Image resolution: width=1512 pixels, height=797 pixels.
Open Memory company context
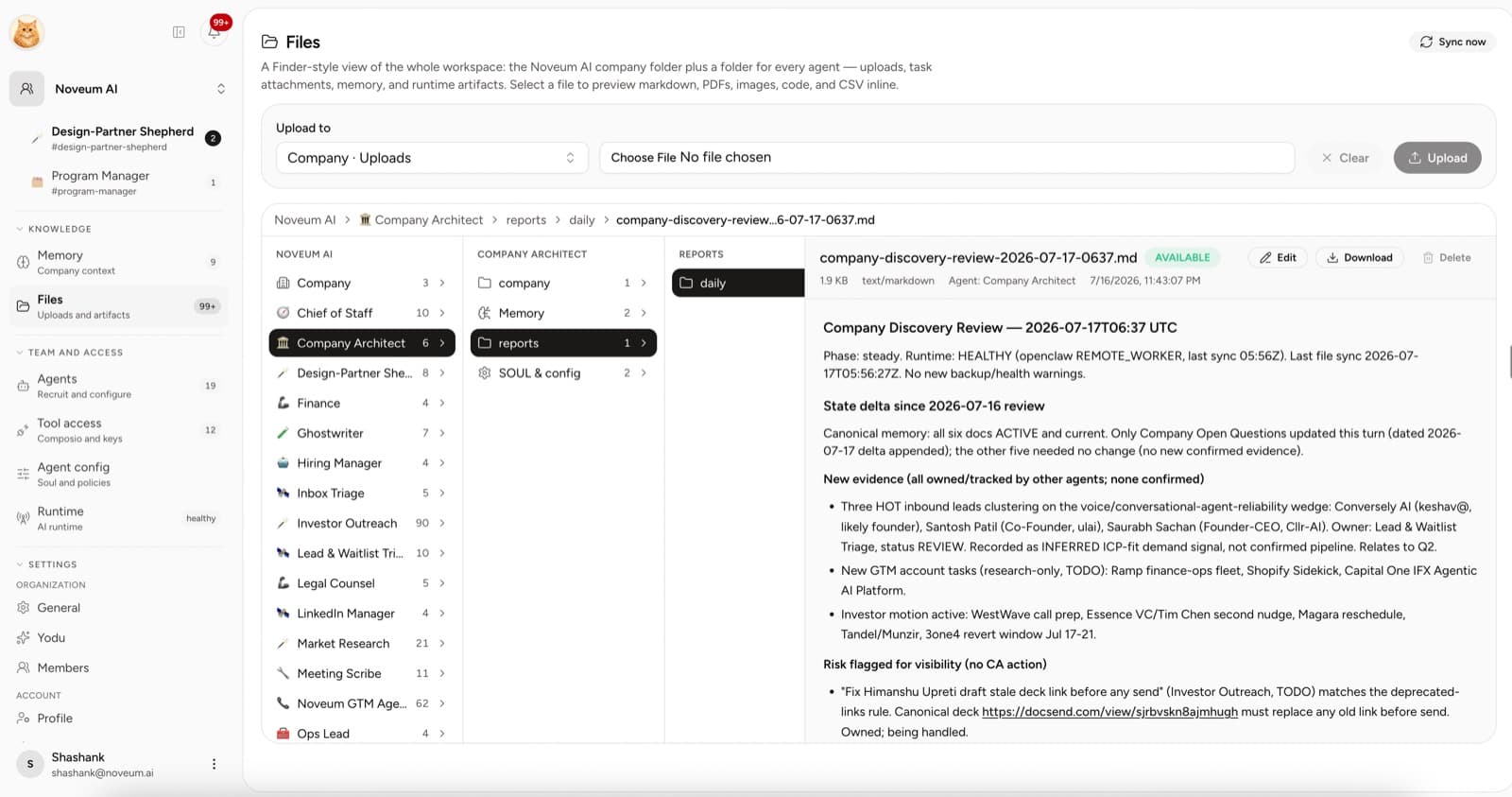pos(118,262)
